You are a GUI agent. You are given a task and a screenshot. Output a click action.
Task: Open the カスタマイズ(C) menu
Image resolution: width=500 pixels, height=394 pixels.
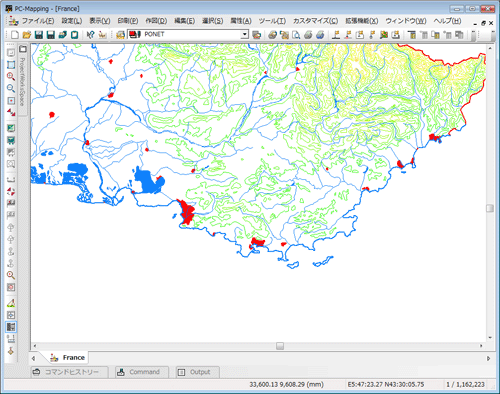click(315, 21)
